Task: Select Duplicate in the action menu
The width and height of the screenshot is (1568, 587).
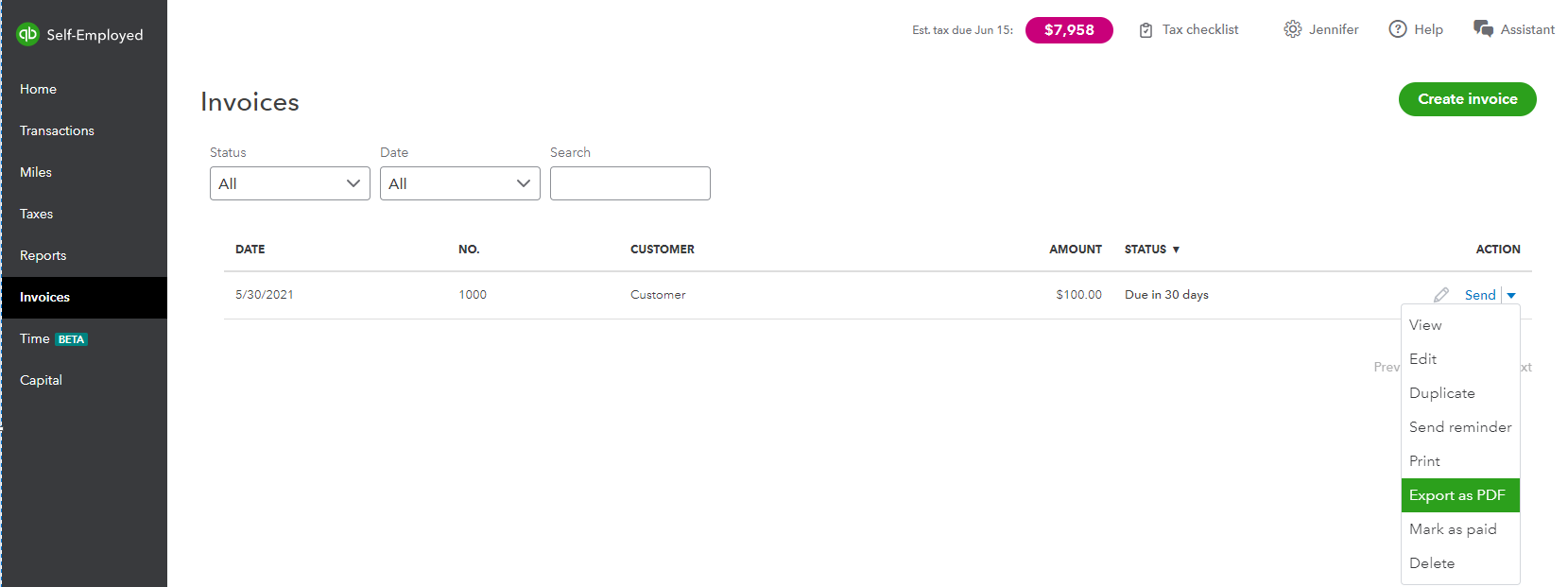Action: coord(1441,392)
